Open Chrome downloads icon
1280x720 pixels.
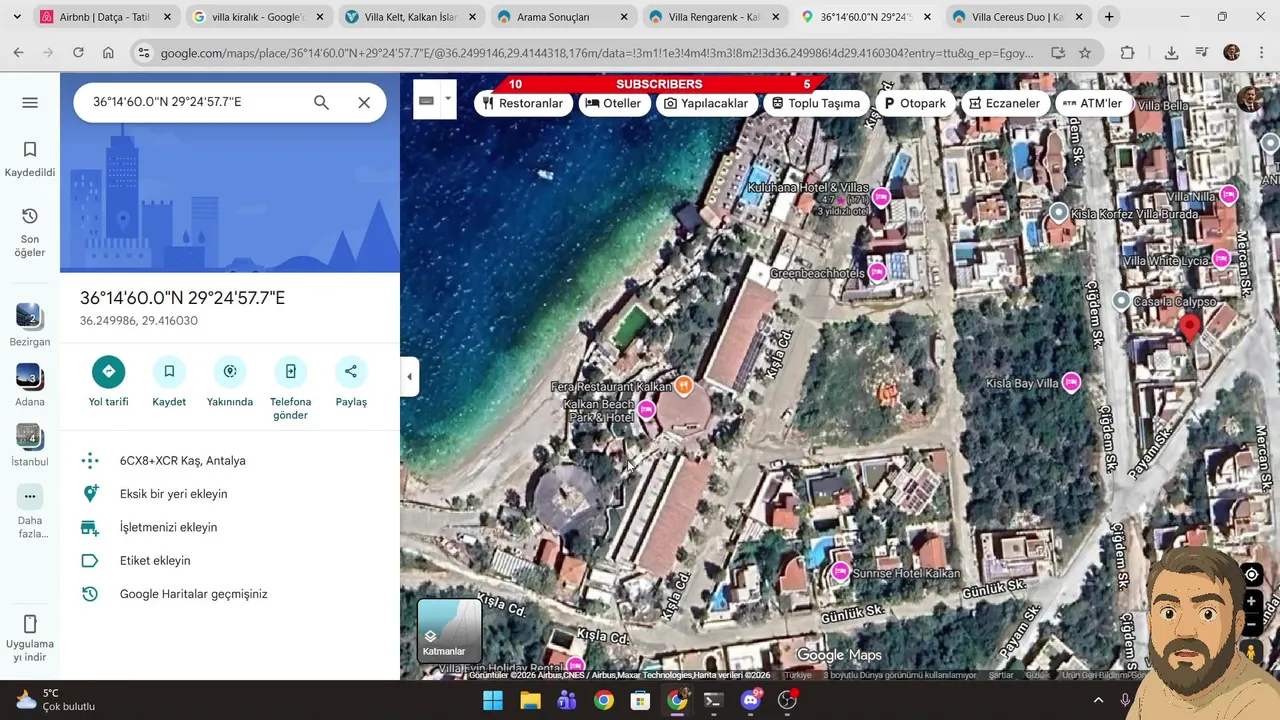click(x=1171, y=53)
